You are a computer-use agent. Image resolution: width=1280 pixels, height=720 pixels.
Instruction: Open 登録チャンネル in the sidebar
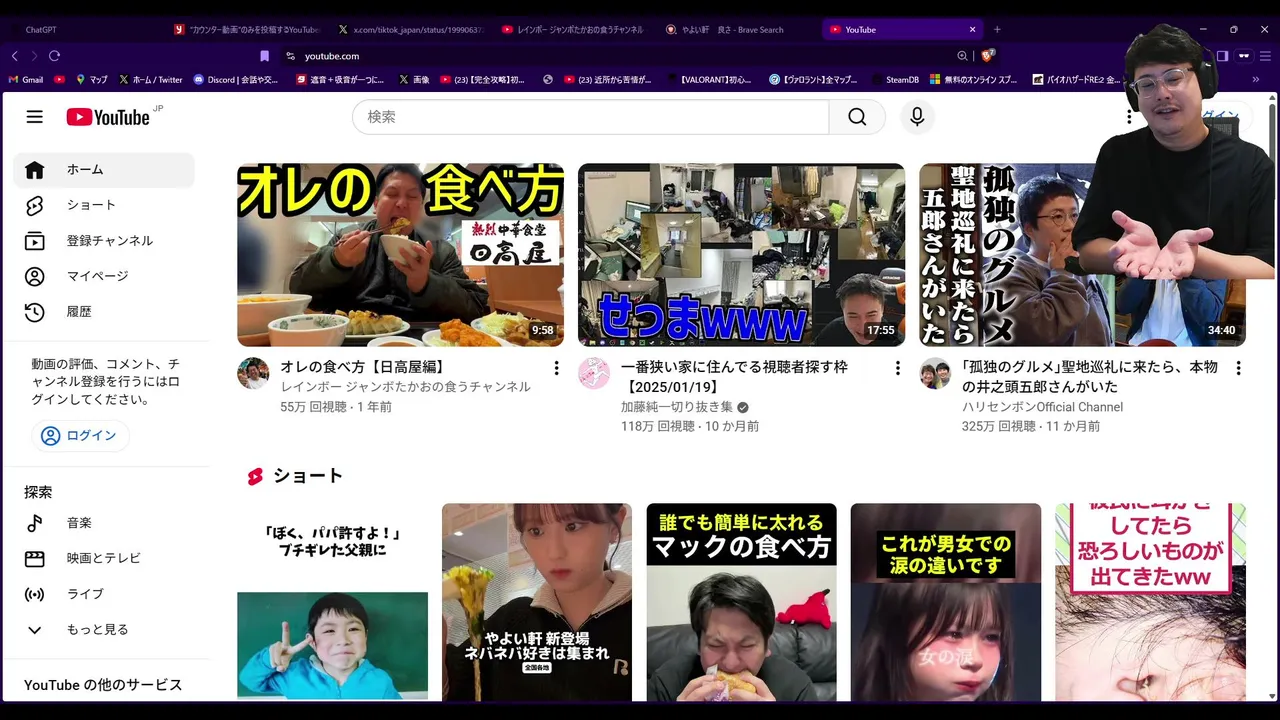click(x=104, y=241)
